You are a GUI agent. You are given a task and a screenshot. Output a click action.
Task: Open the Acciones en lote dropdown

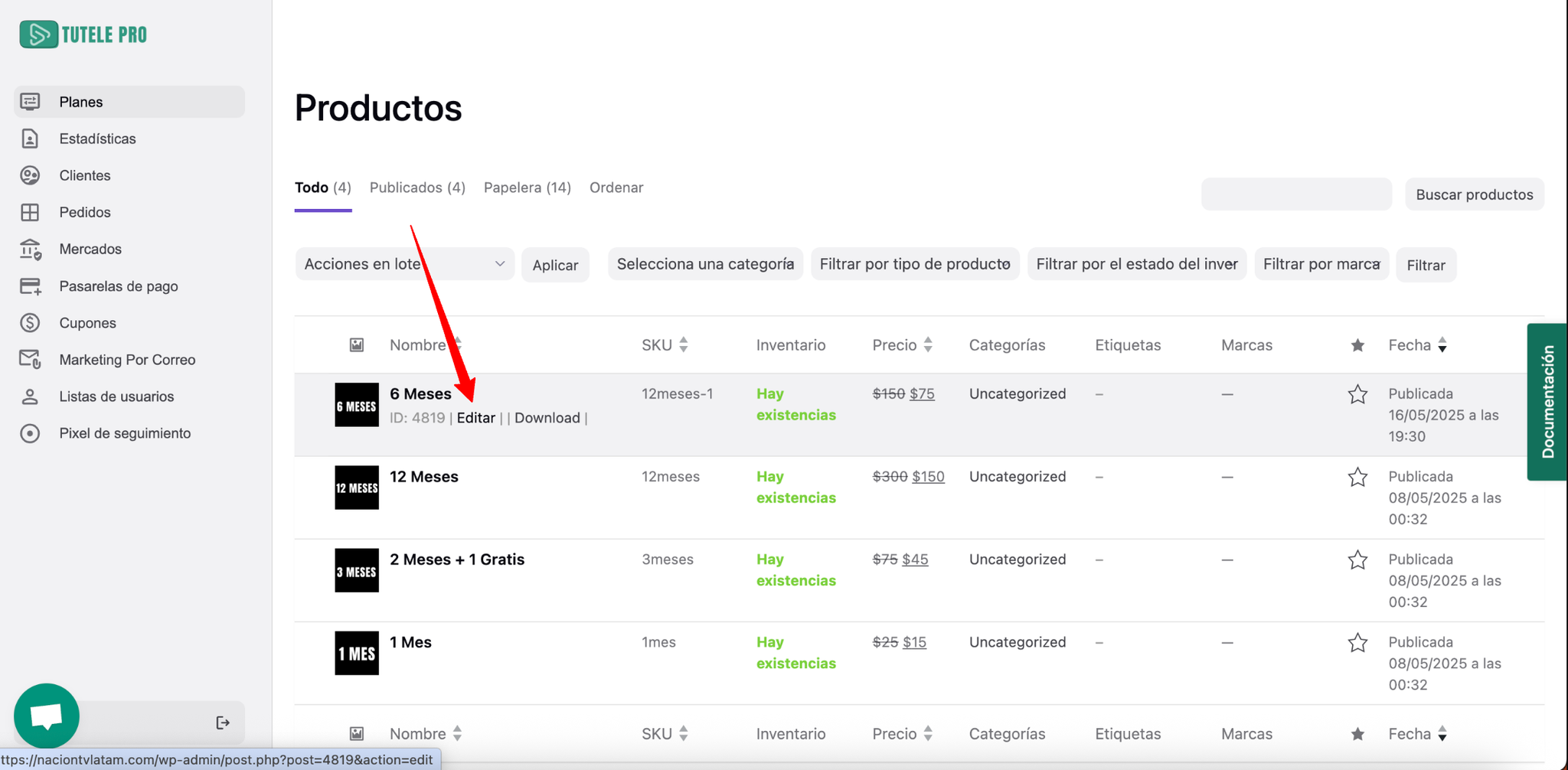point(404,264)
